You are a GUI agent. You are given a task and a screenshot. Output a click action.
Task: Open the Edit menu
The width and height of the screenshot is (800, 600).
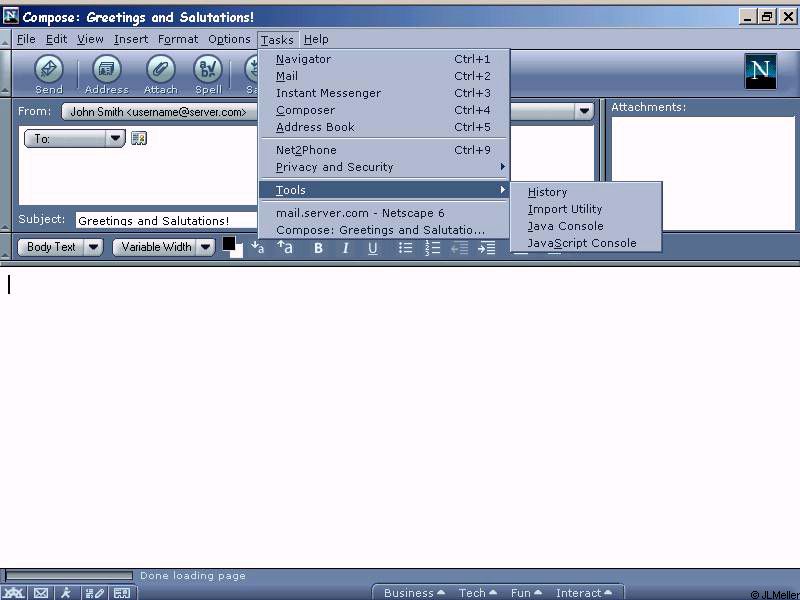57,39
